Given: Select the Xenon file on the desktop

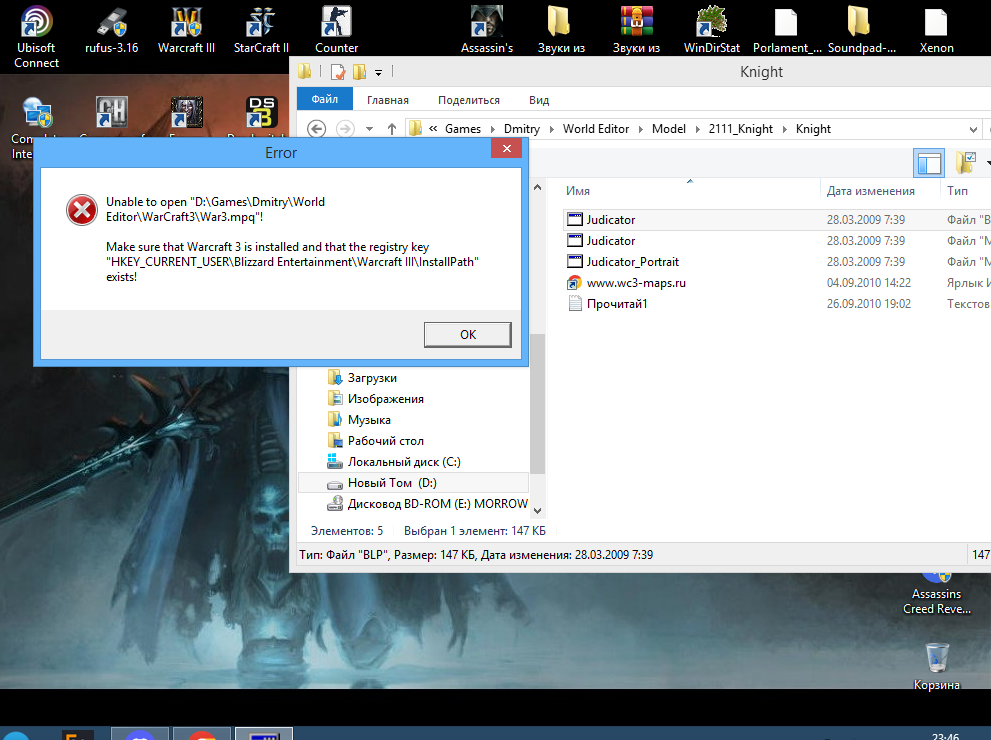Looking at the screenshot, I should click(936, 30).
